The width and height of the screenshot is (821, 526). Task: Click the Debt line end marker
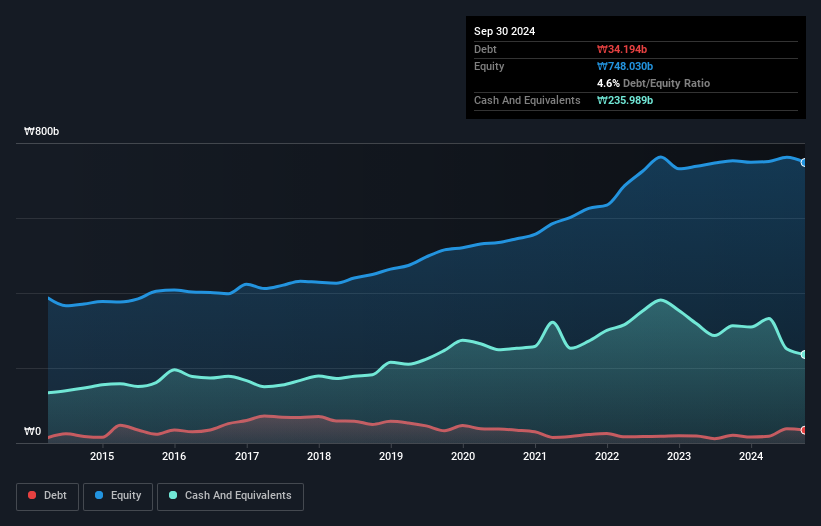(x=804, y=430)
